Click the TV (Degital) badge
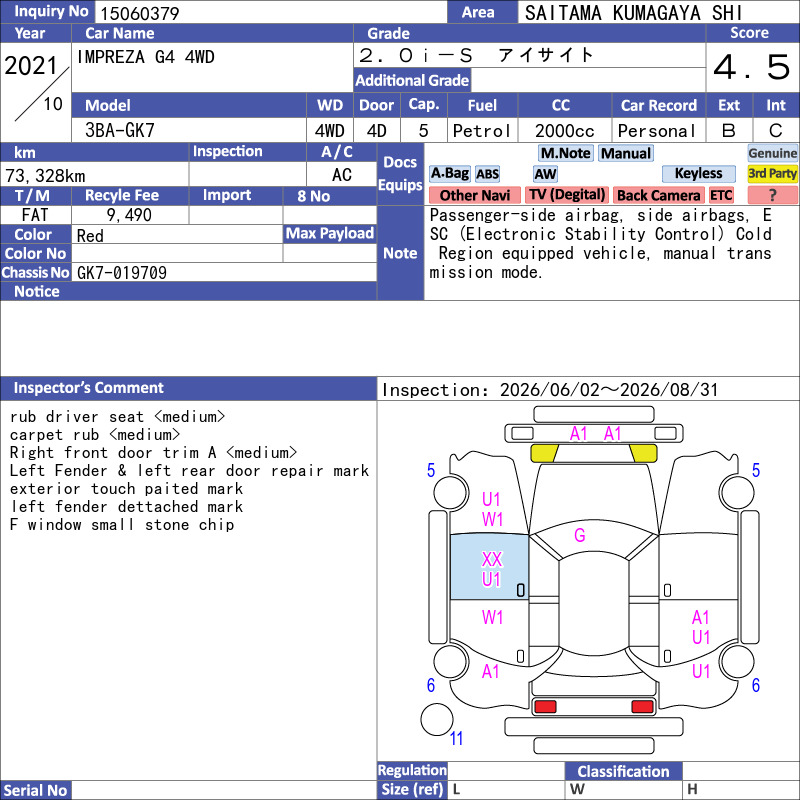The width and height of the screenshot is (800, 800). point(566,195)
